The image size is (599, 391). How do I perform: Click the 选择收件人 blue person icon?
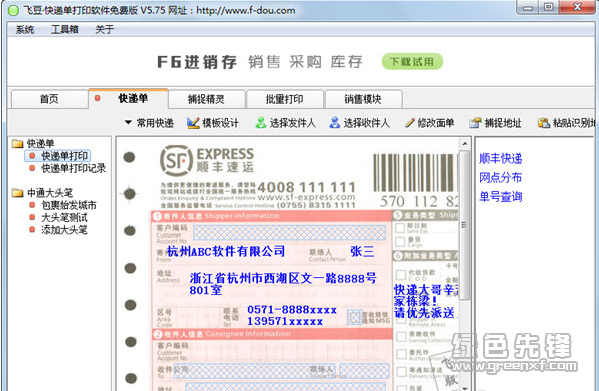(335, 123)
